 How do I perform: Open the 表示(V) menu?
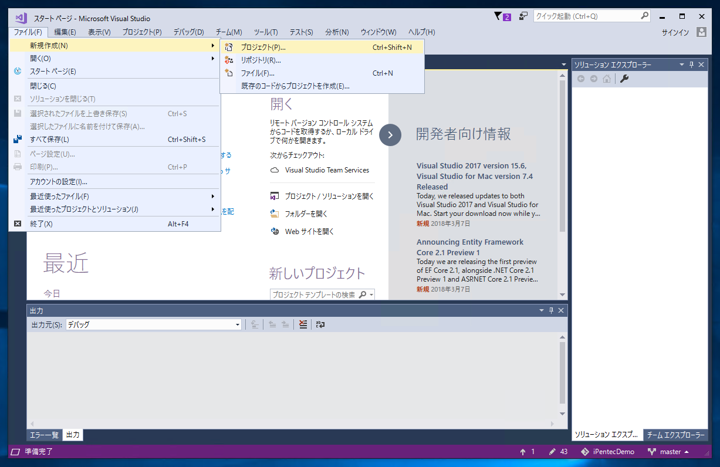click(99, 32)
